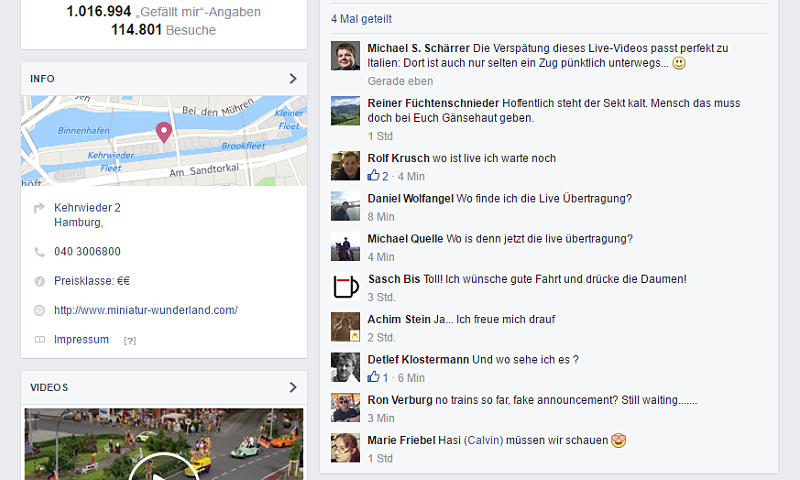Open the 4 Mal geteilt shares link
The width and height of the screenshot is (800, 480).
click(361, 19)
